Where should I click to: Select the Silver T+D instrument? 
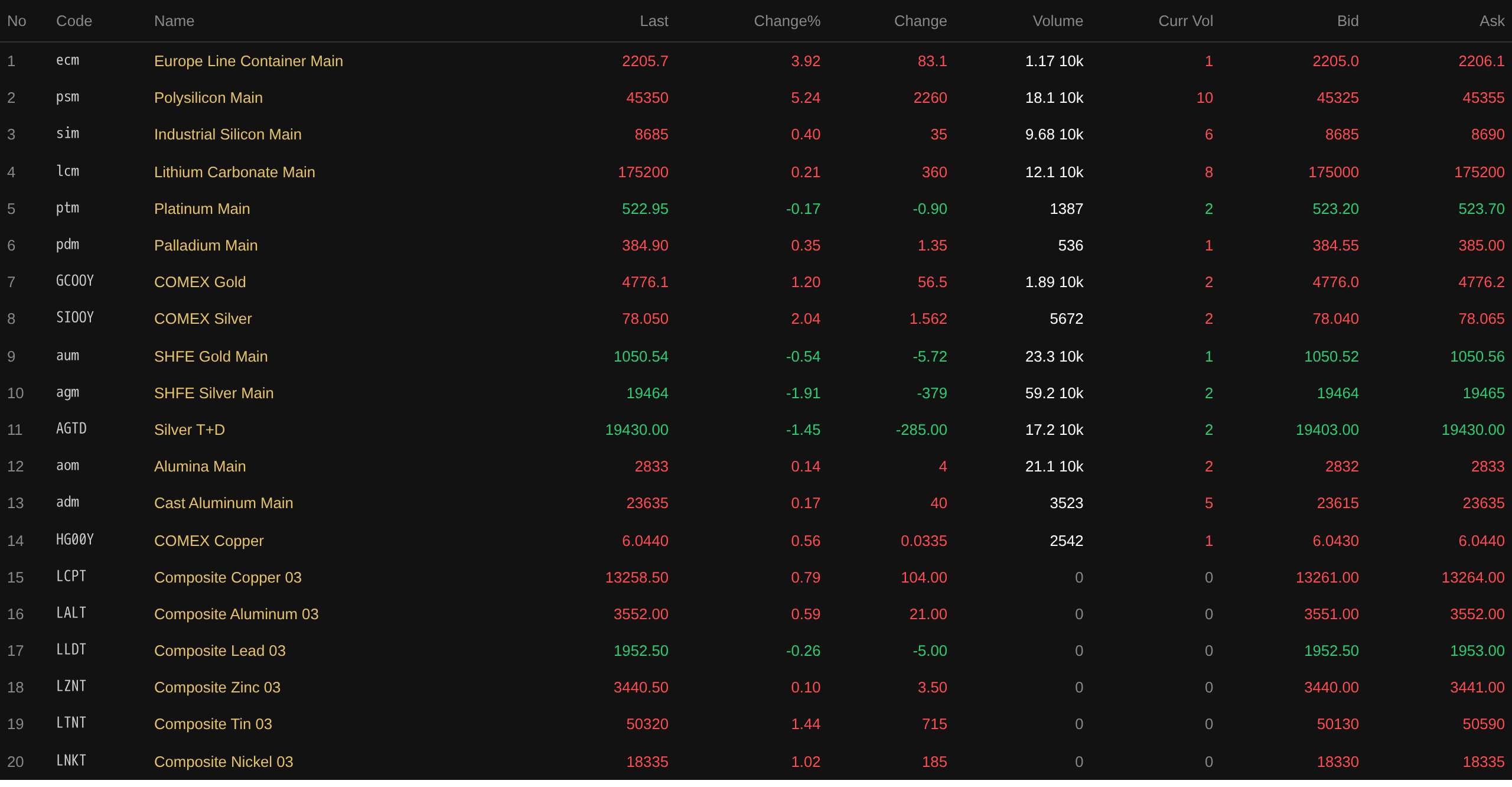click(x=189, y=430)
